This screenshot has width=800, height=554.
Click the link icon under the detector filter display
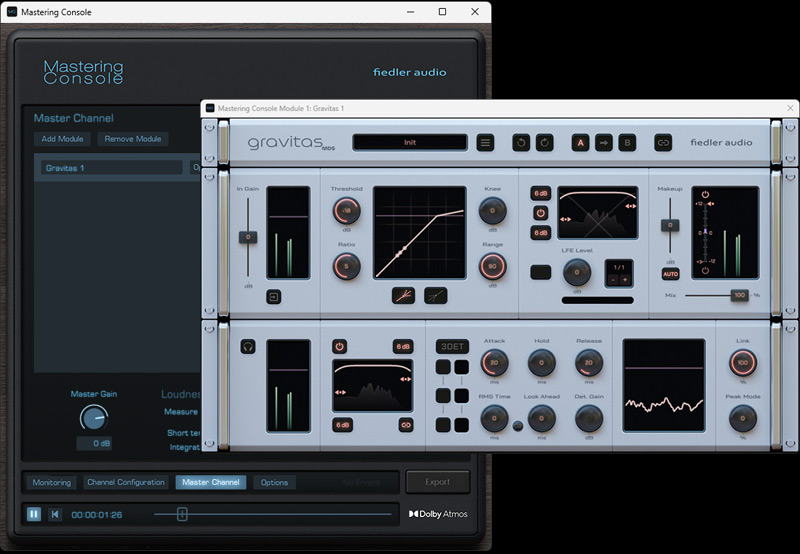tap(405, 425)
